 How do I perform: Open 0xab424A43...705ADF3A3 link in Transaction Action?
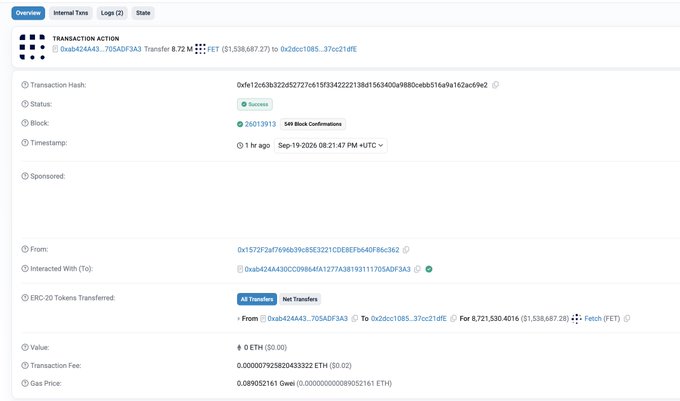click(x=101, y=49)
